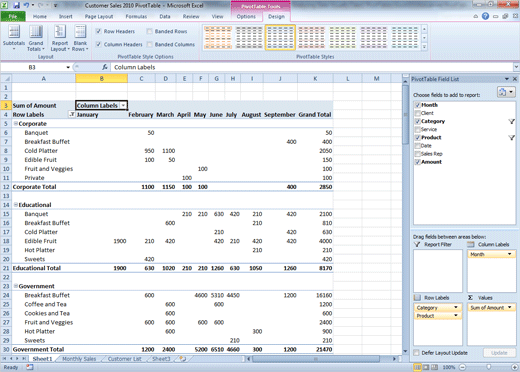
Task: Check the Sales Rep field checkbox
Action: coord(417,154)
